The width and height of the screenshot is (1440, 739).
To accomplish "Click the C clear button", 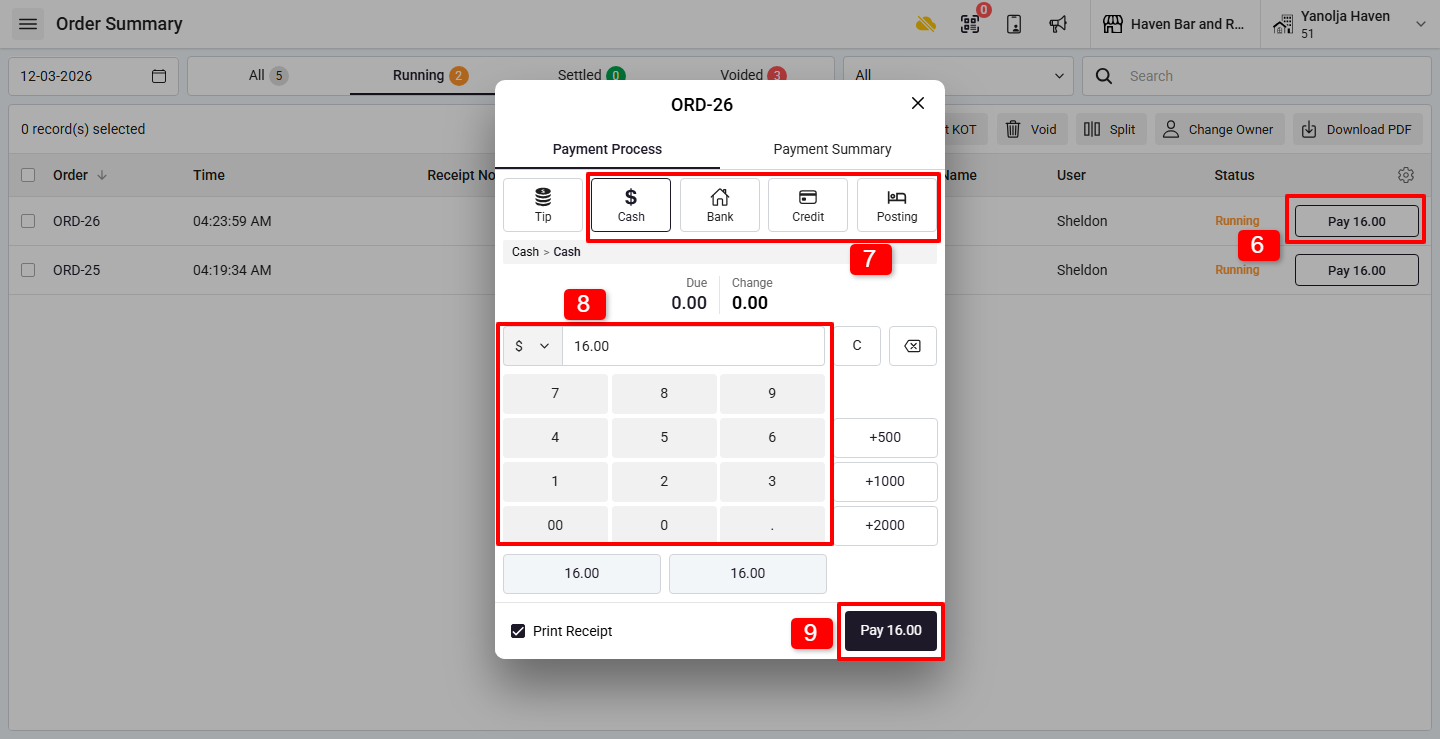I will click(x=857, y=346).
